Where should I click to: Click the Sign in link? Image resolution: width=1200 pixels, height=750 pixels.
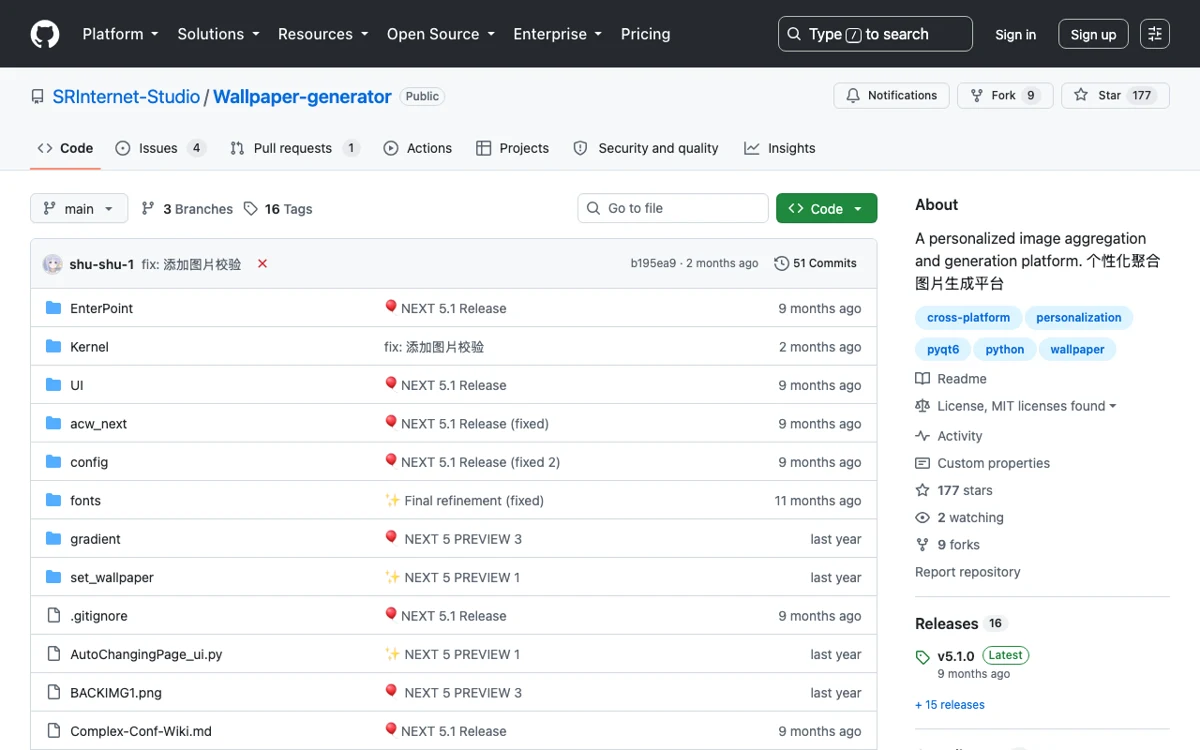click(x=1015, y=34)
